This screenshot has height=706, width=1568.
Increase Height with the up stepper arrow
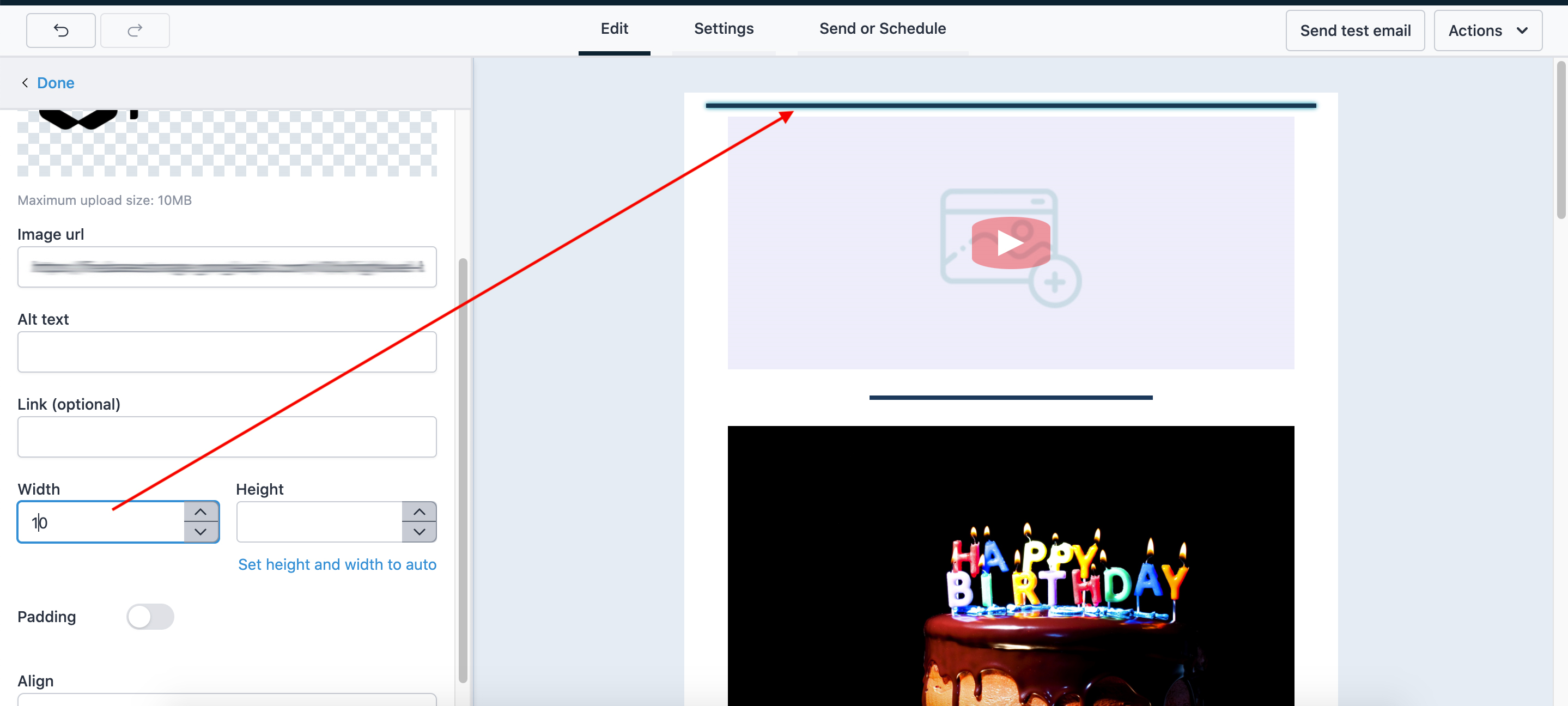click(419, 512)
